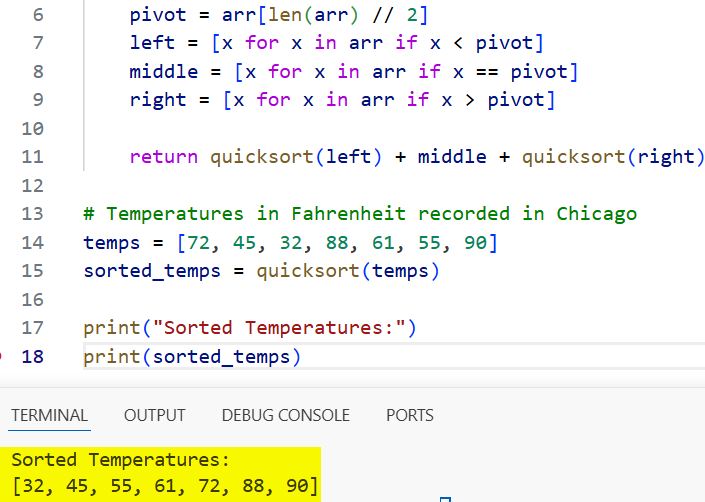Place cursor on 'pivot' variable on line 6

[158, 16]
